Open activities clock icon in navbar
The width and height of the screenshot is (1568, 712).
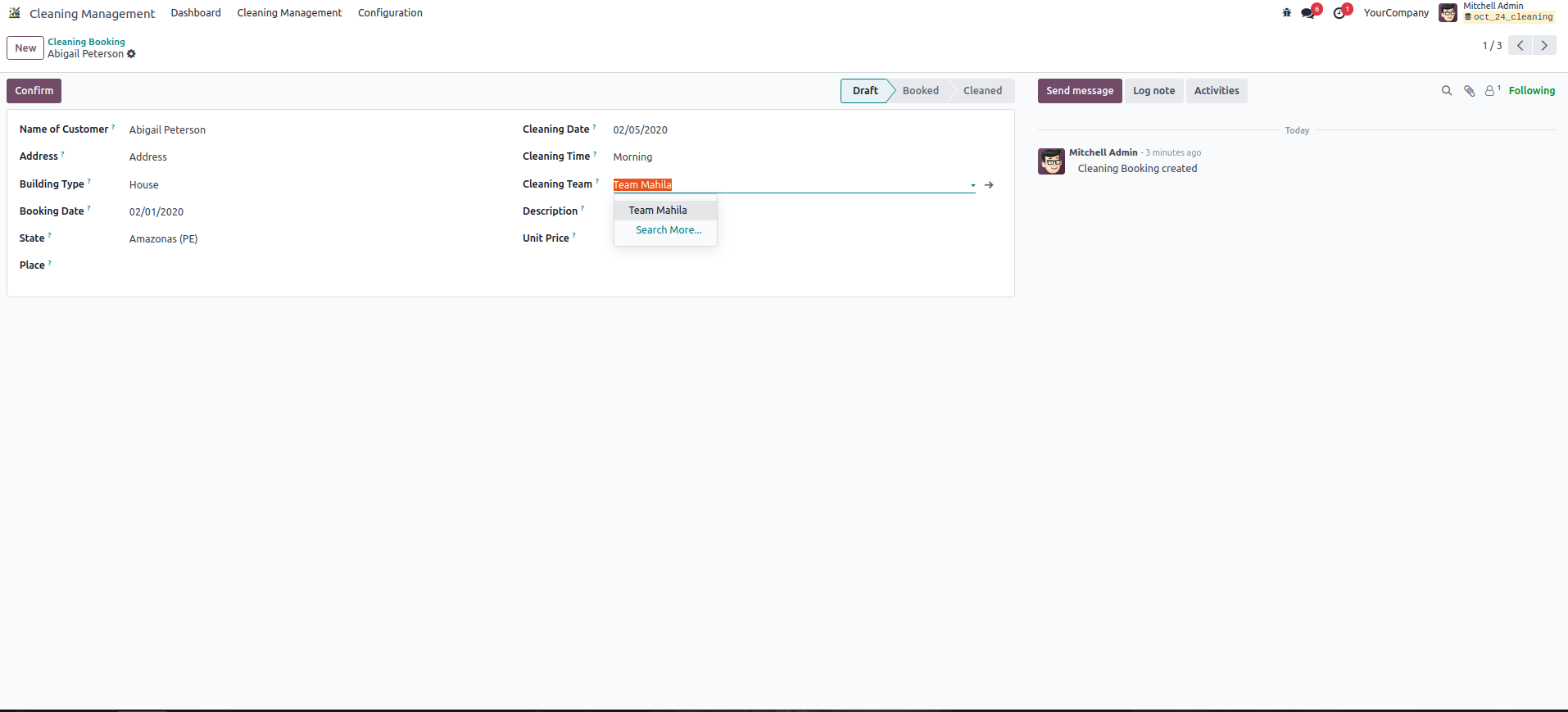coord(1339,13)
